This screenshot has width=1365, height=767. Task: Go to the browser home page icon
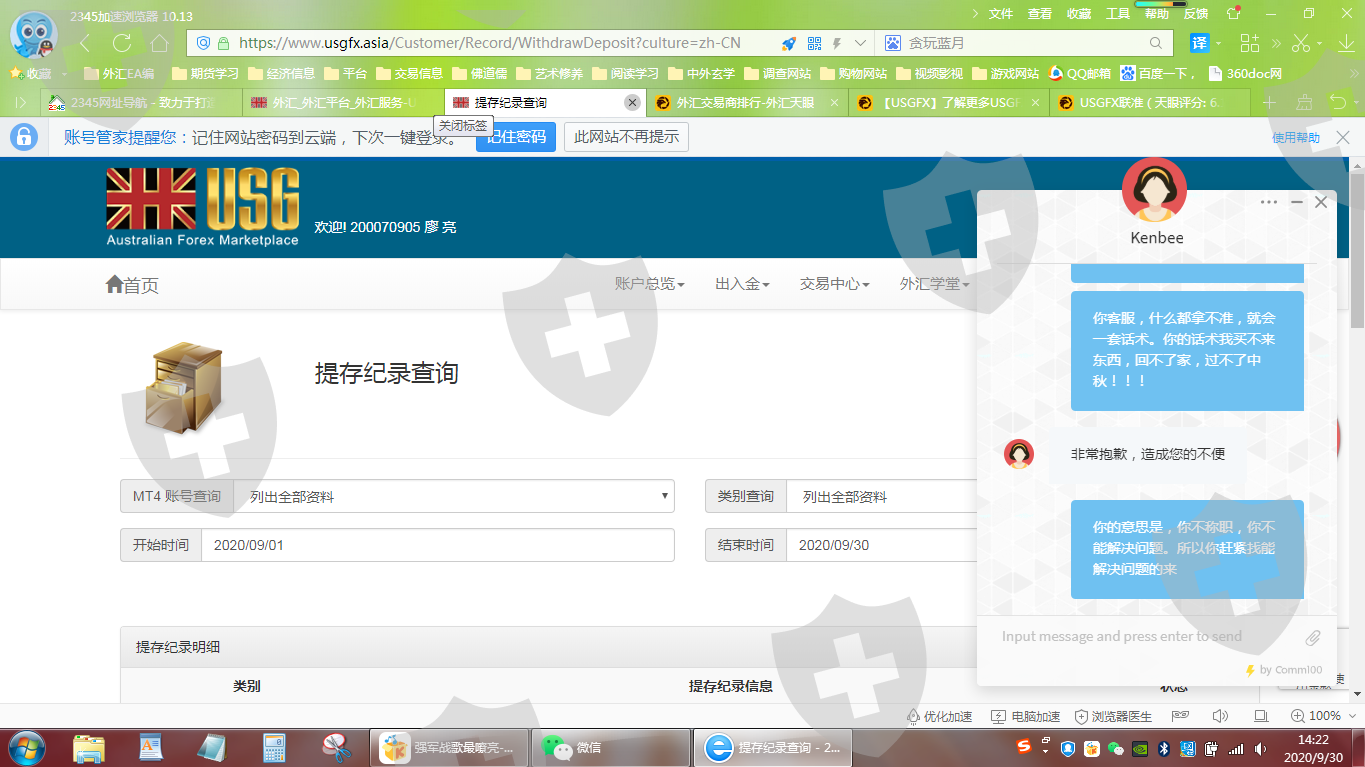coord(160,43)
